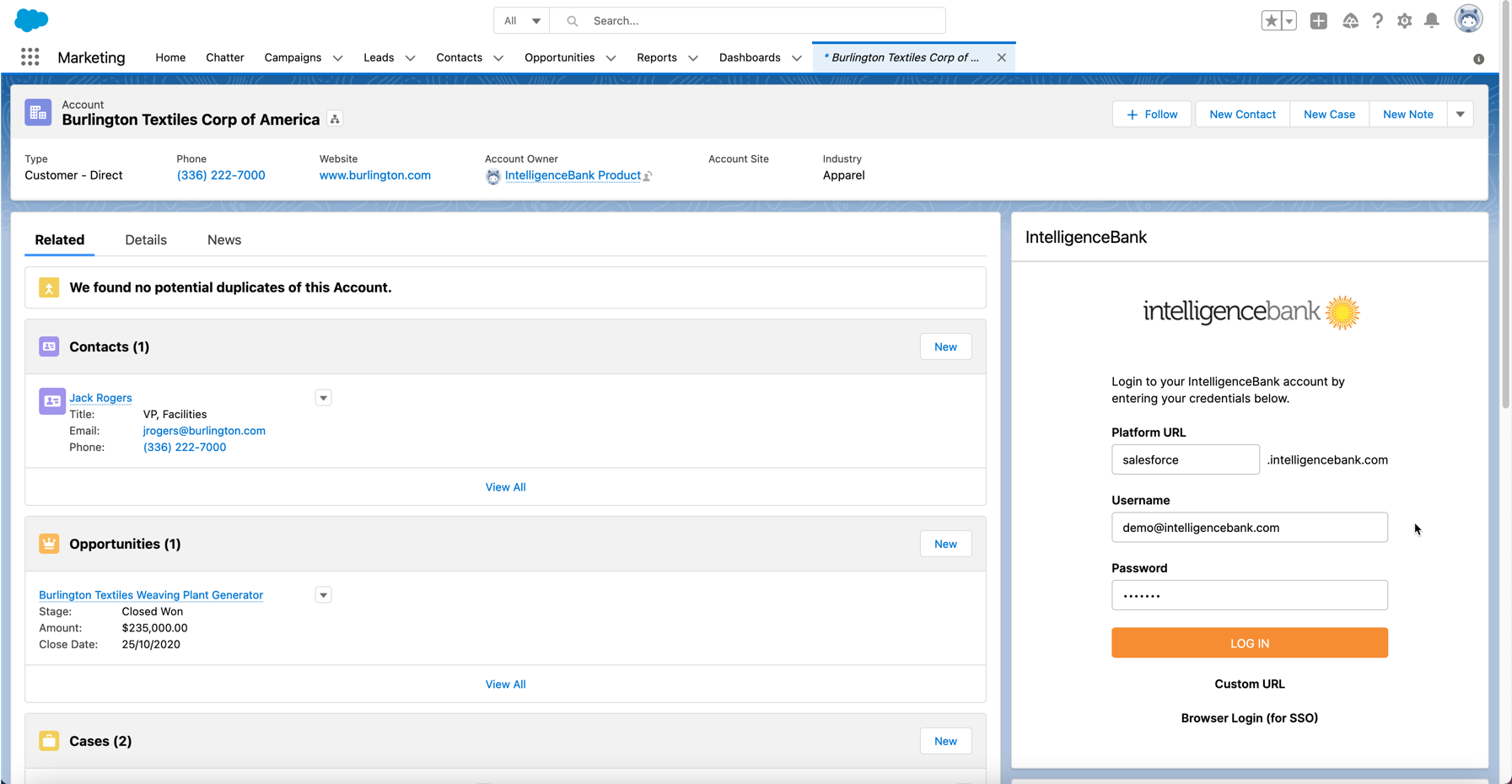Click the user profile avatar
This screenshot has height=784, width=1512.
click(x=1468, y=19)
